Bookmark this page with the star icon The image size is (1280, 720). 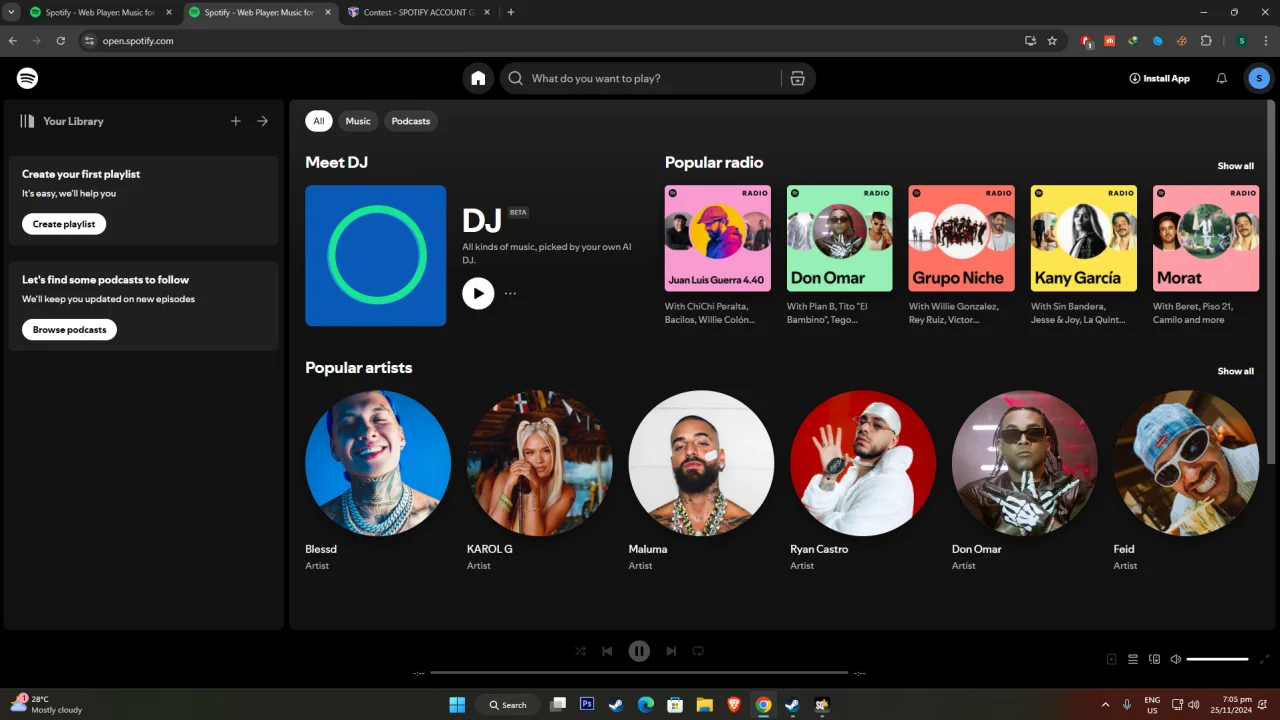coord(1052,41)
